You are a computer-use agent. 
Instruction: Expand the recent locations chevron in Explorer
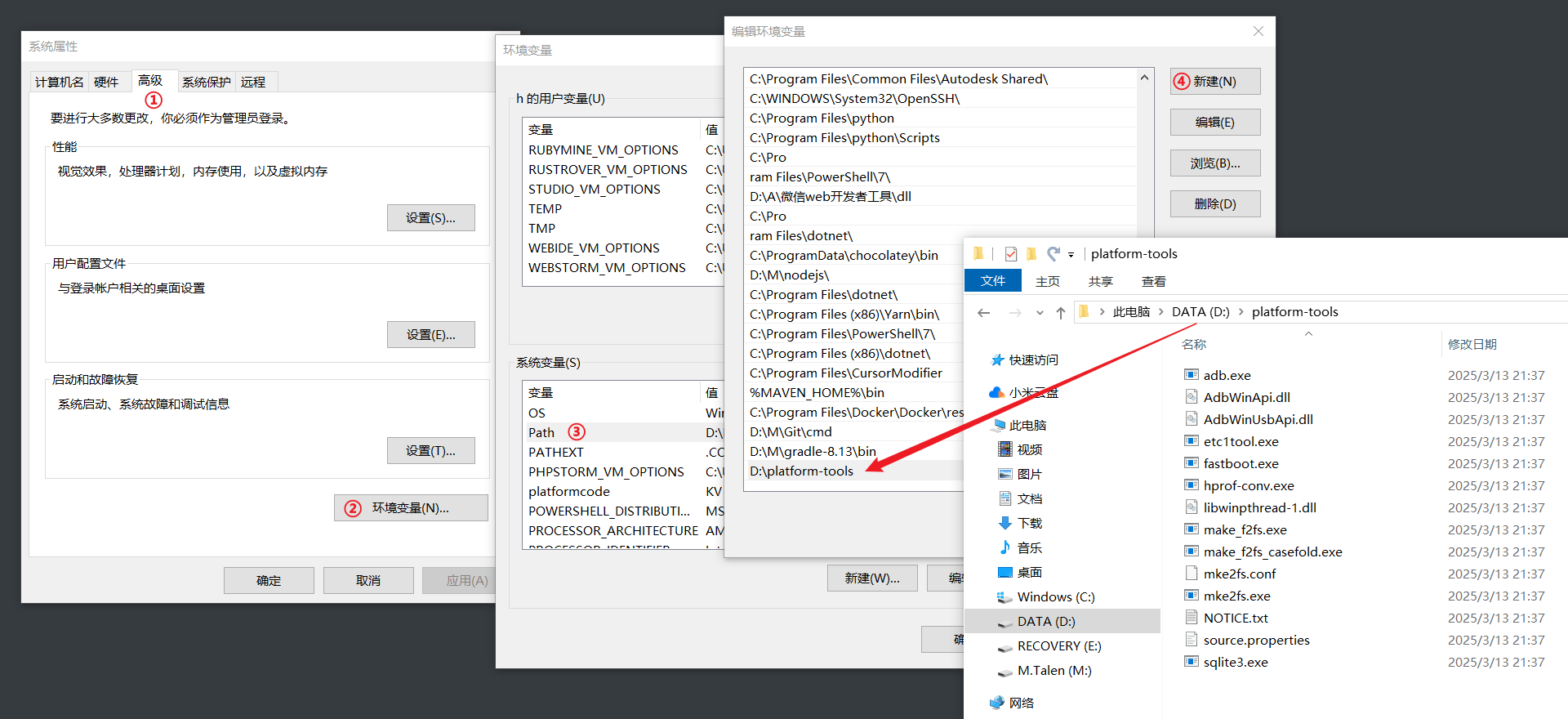pos(1040,313)
